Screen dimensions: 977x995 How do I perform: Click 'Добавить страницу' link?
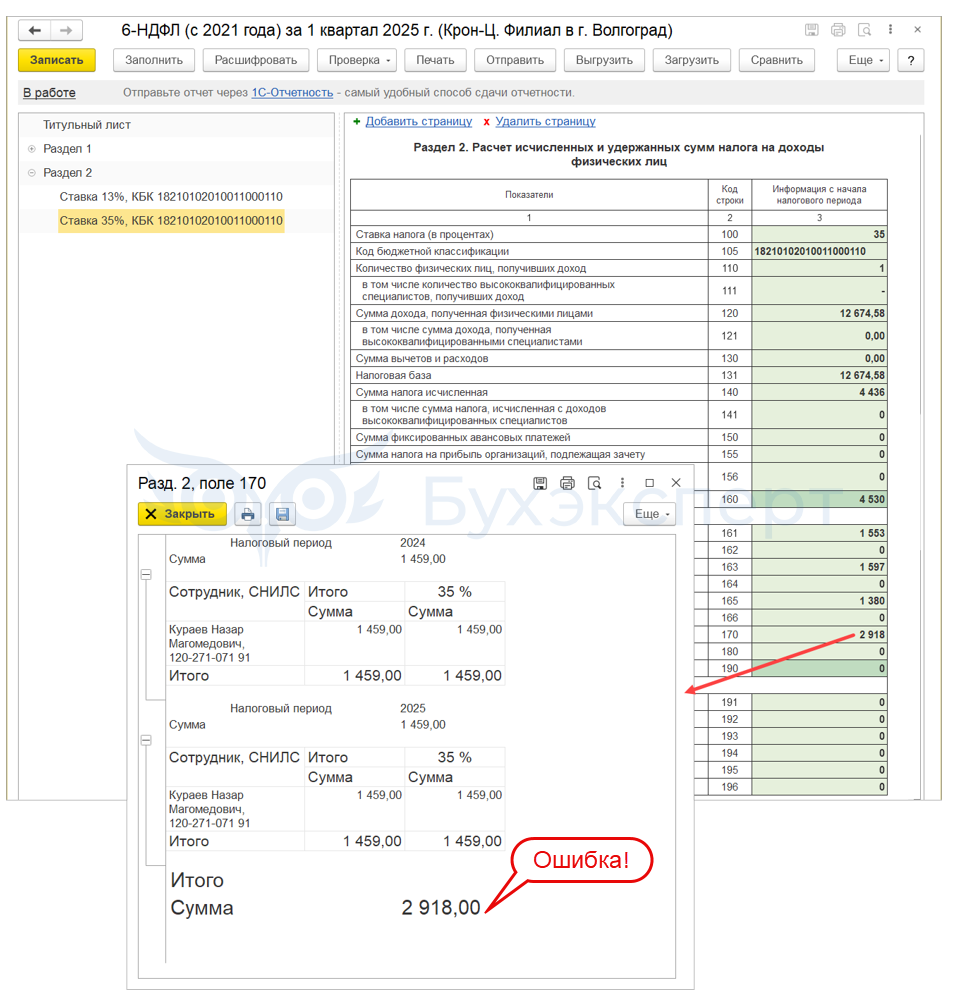419,121
